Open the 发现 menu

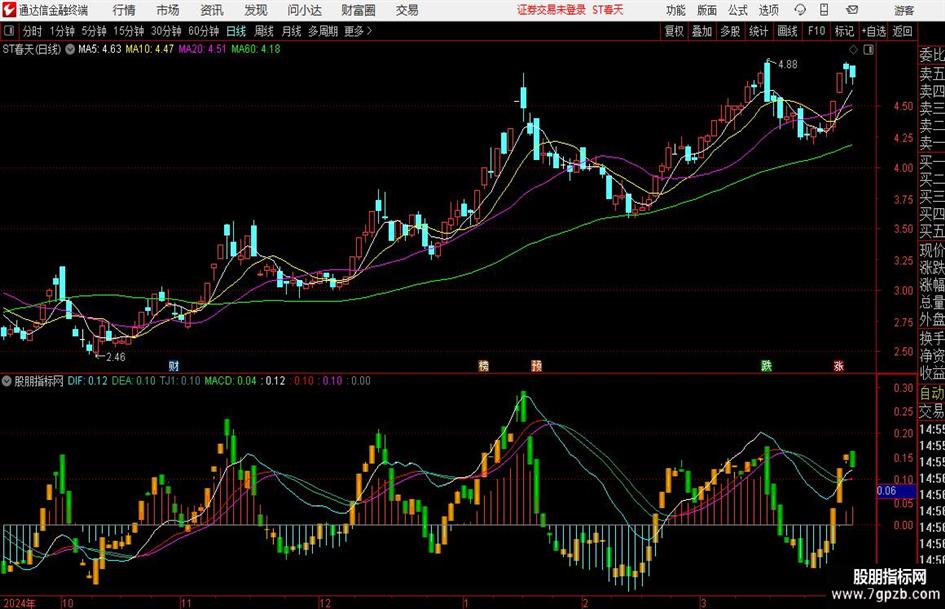click(256, 10)
